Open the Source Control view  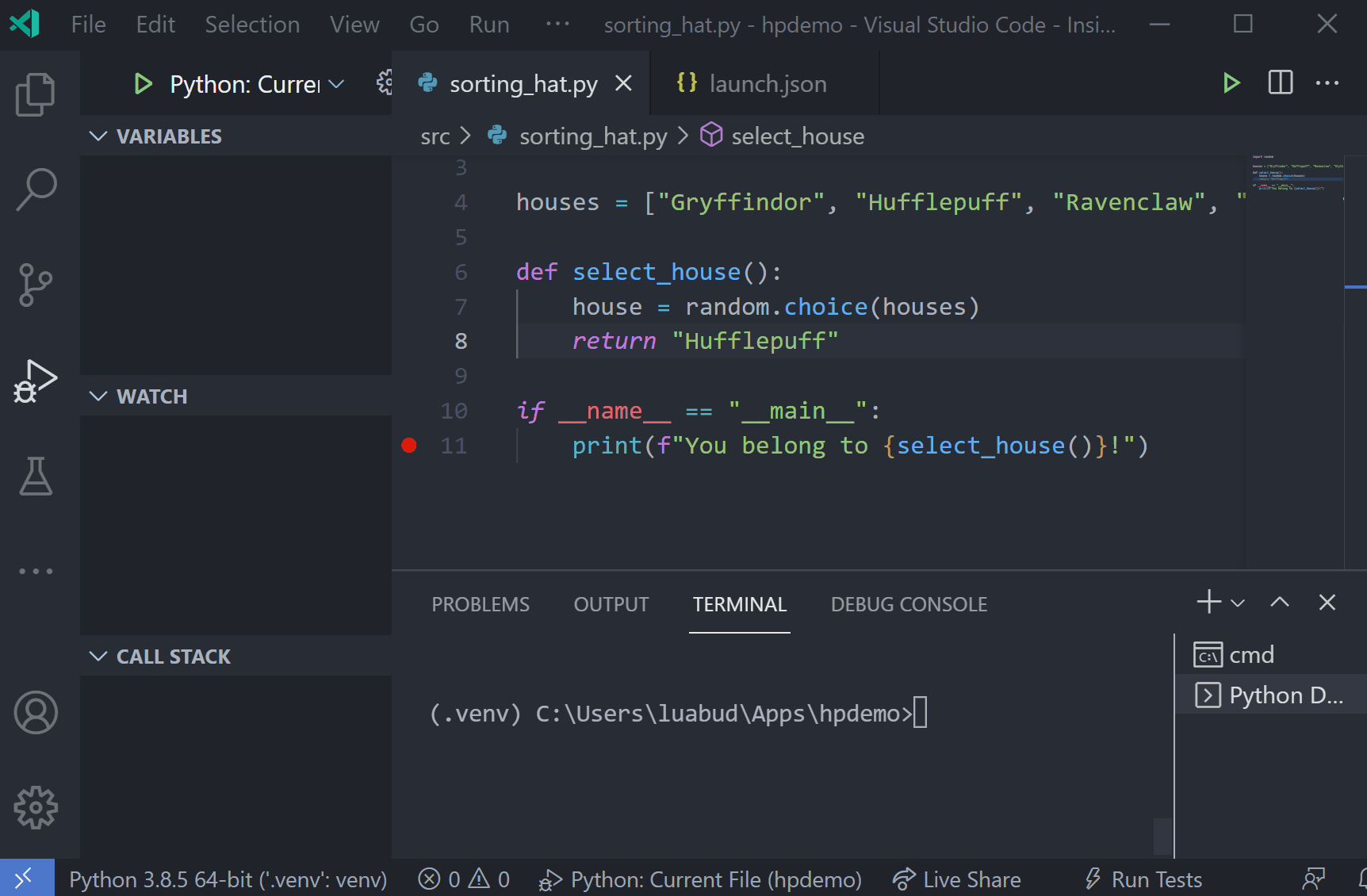click(x=36, y=285)
